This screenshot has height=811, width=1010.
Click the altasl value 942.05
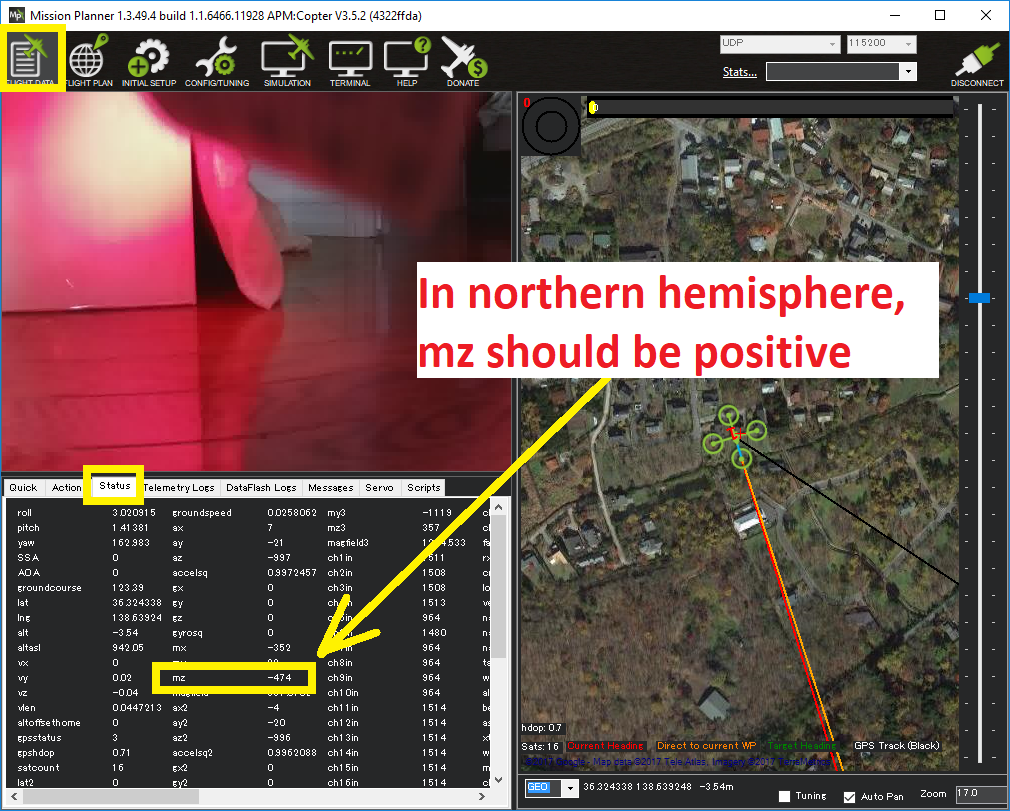click(x=128, y=648)
